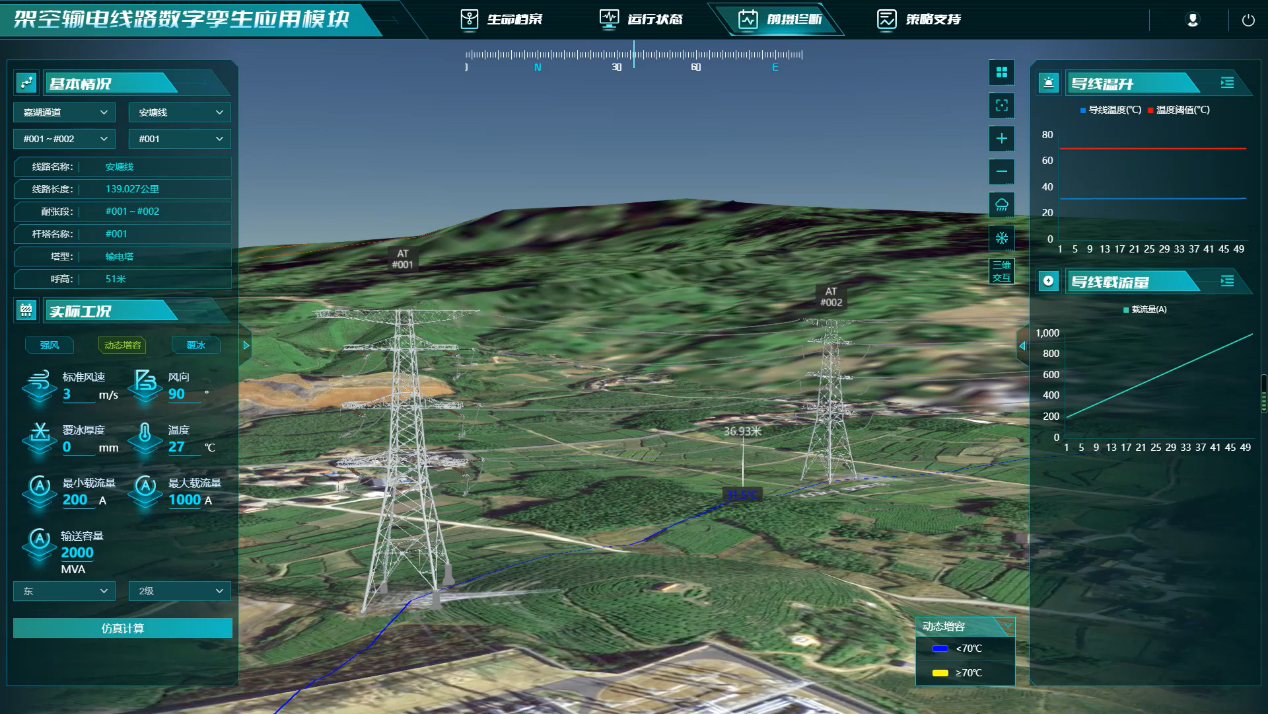Toggle the 三维交互 mode button
This screenshot has width=1268, height=714.
(x=1001, y=271)
